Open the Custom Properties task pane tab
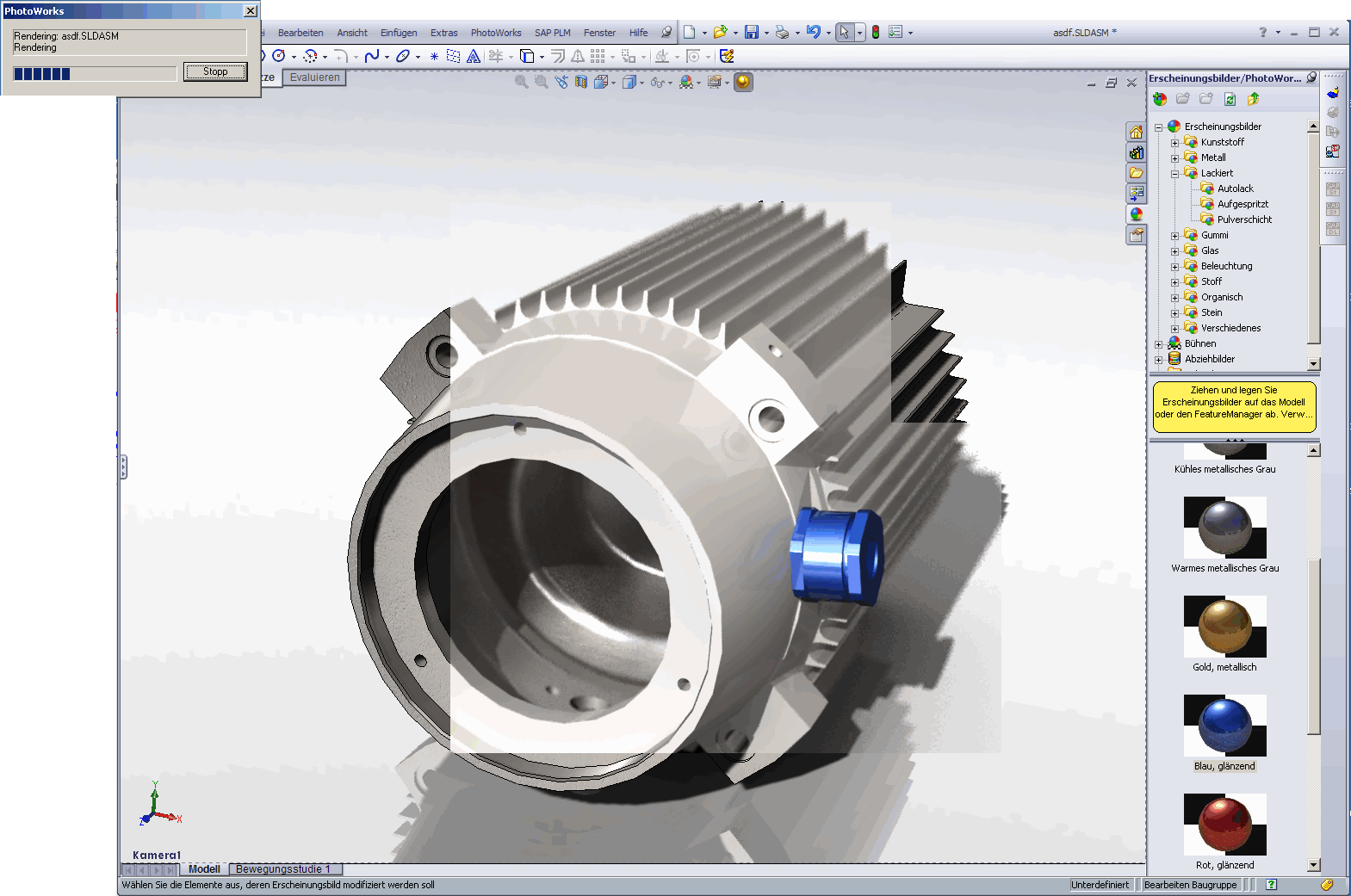Image resolution: width=1351 pixels, height=896 pixels. [x=1137, y=235]
